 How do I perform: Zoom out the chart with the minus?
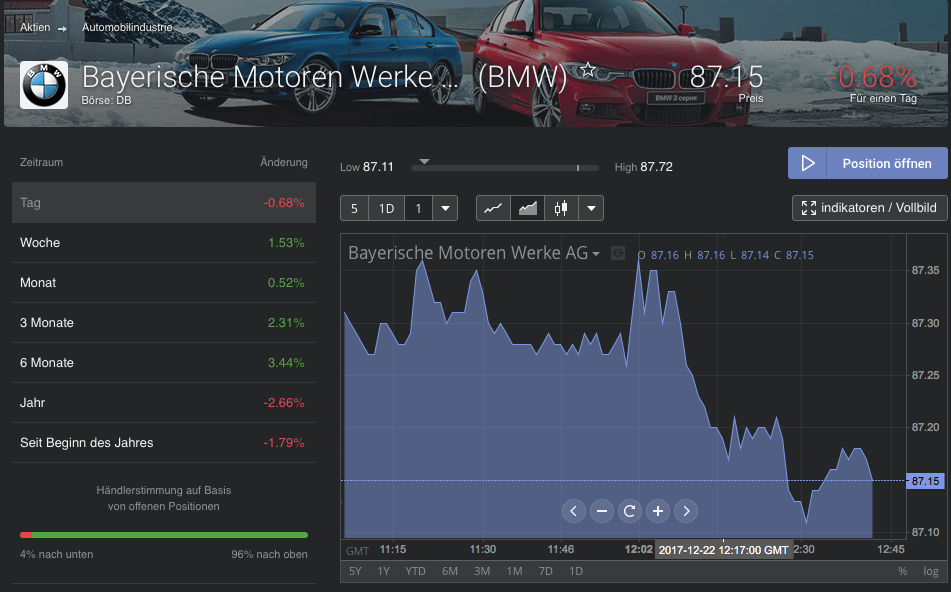tap(602, 511)
